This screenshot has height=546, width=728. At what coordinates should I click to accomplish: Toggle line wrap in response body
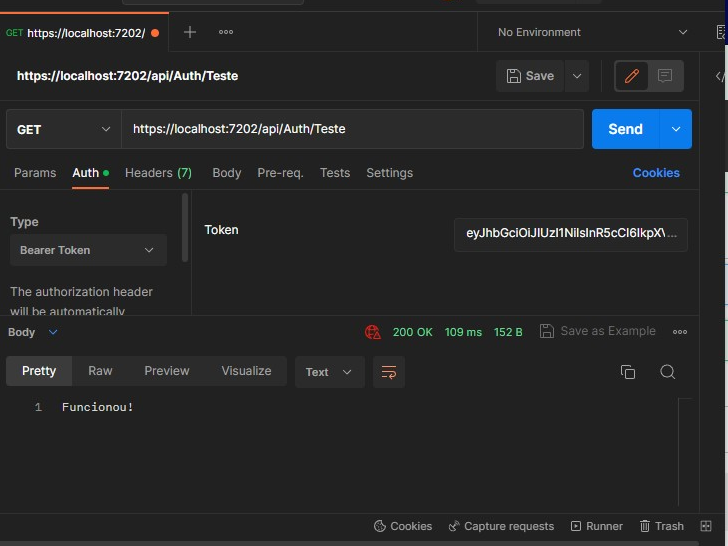pyautogui.click(x=389, y=372)
